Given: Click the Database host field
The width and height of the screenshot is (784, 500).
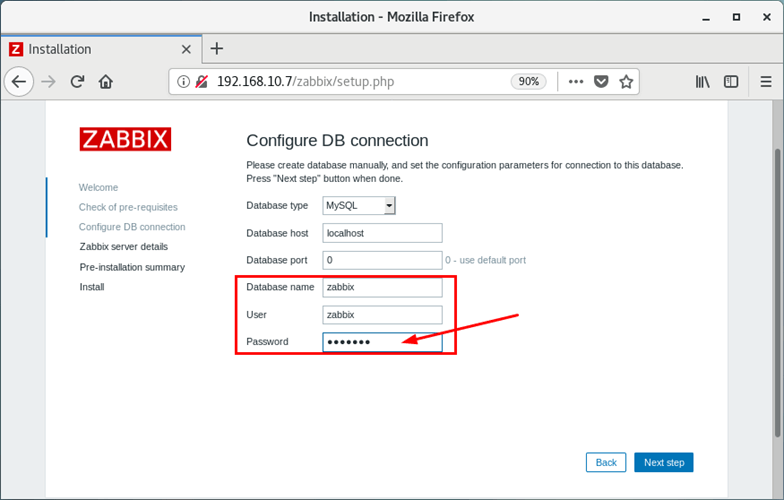Looking at the screenshot, I should point(382,233).
